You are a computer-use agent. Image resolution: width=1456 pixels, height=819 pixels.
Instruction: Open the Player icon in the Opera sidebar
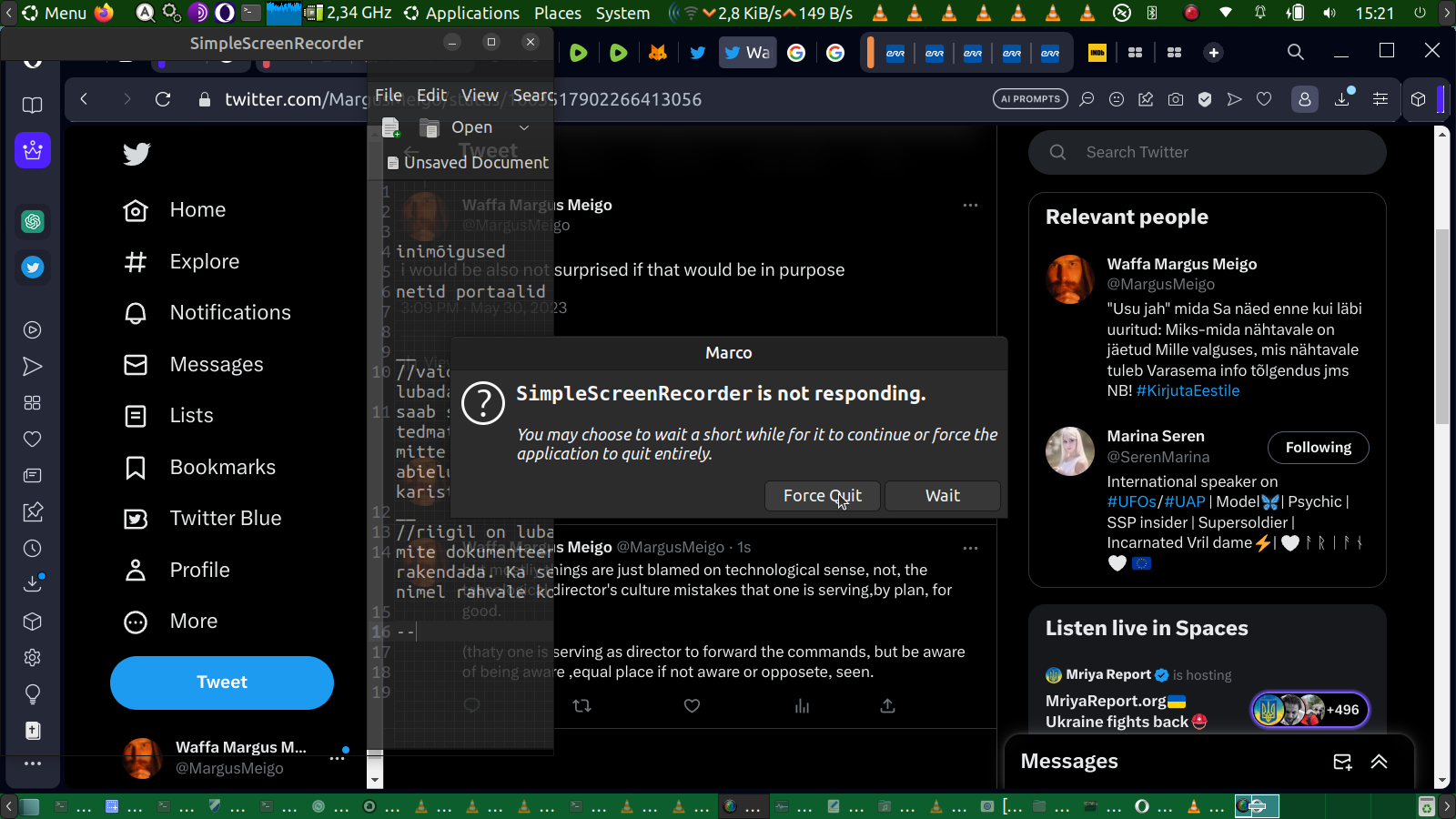point(33,330)
